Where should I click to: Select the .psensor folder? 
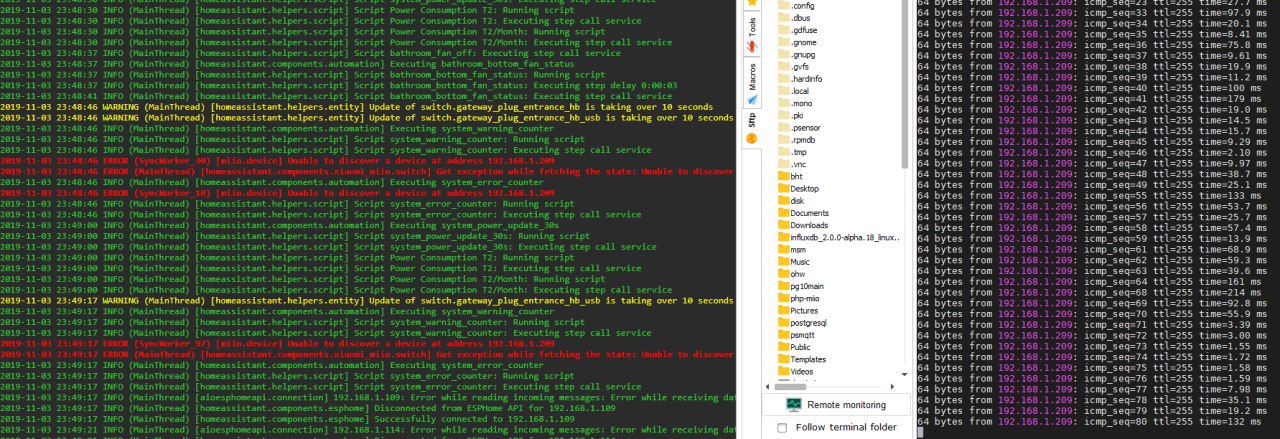point(799,128)
